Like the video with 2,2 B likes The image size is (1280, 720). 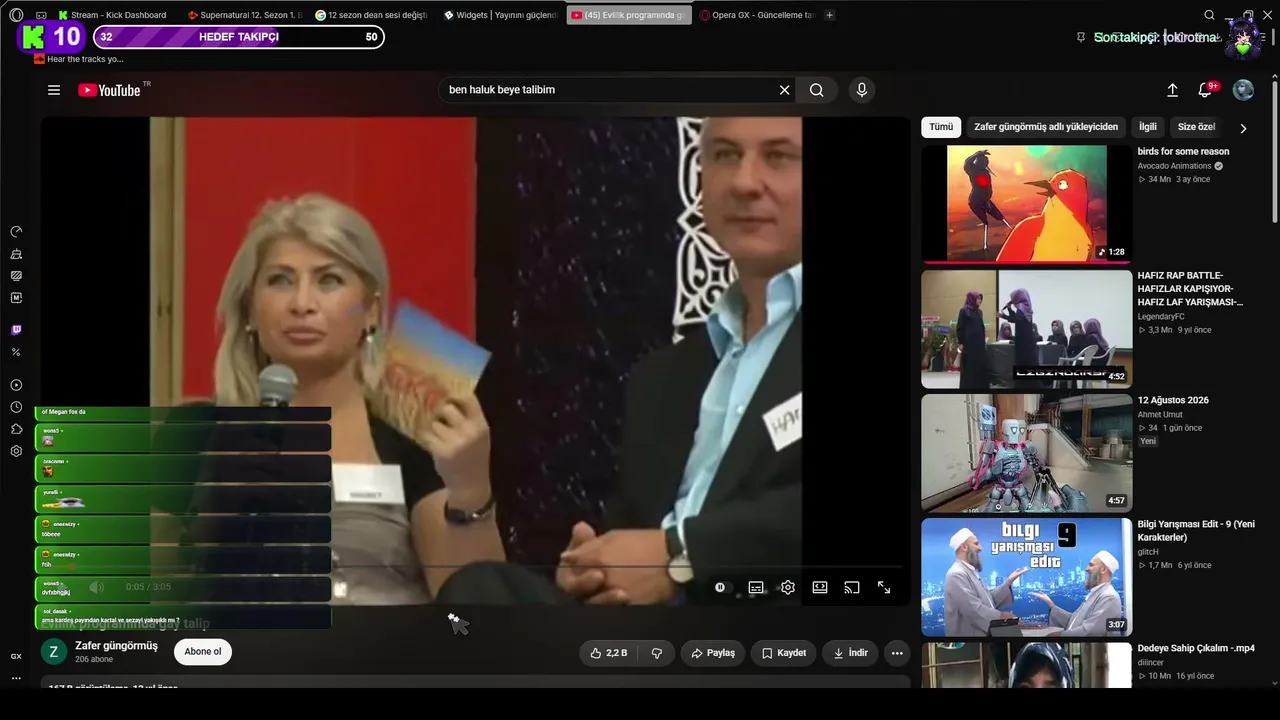[609, 653]
